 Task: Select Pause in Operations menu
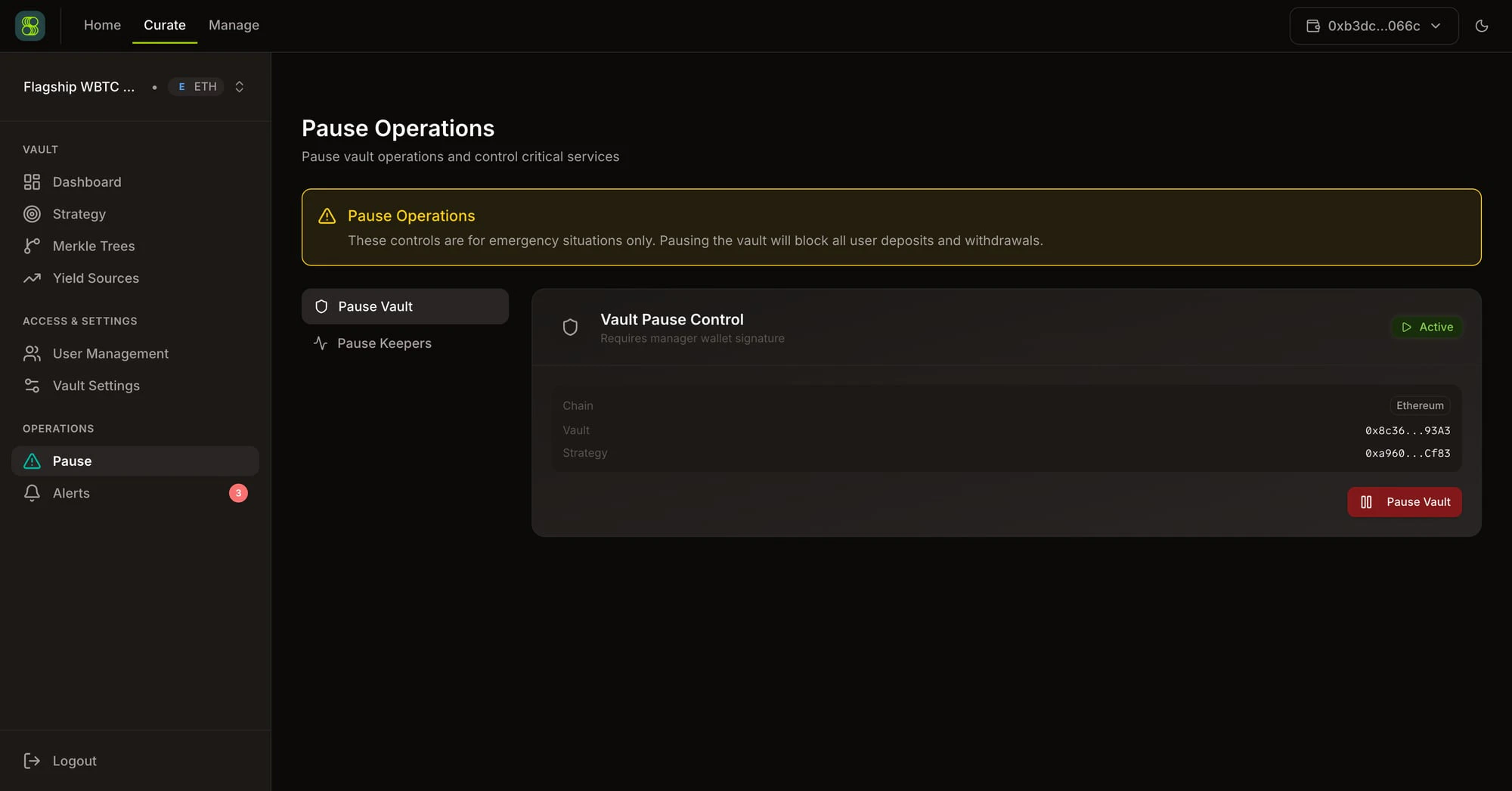click(x=135, y=461)
